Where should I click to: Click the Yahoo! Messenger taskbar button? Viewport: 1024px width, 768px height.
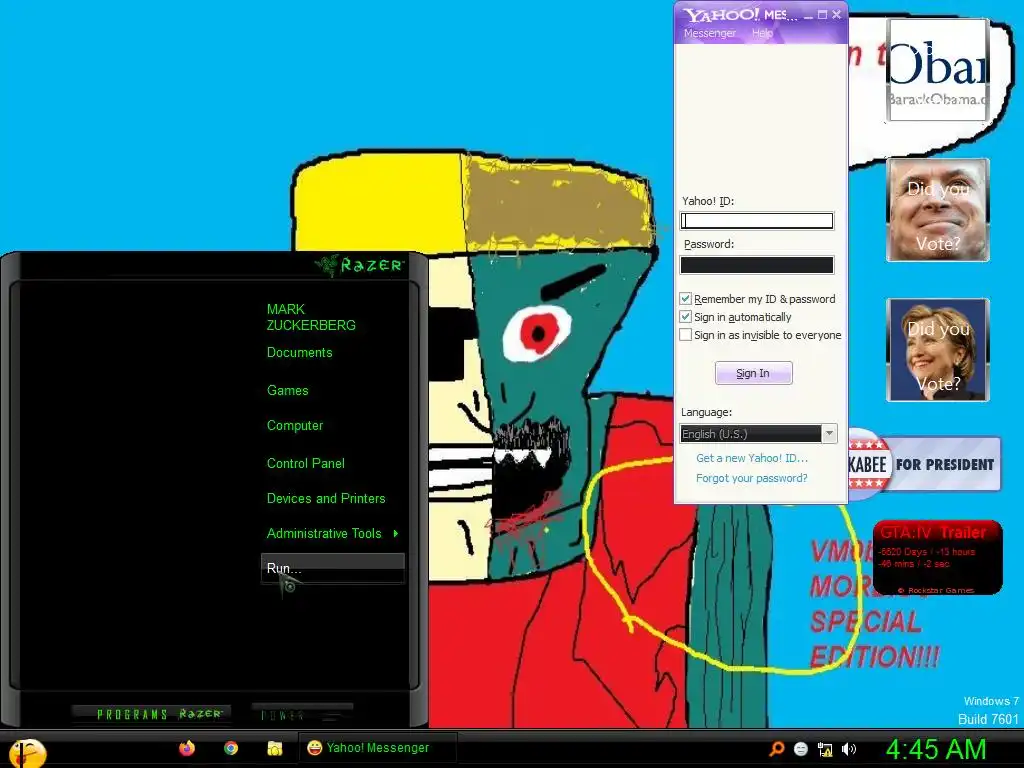[377, 748]
